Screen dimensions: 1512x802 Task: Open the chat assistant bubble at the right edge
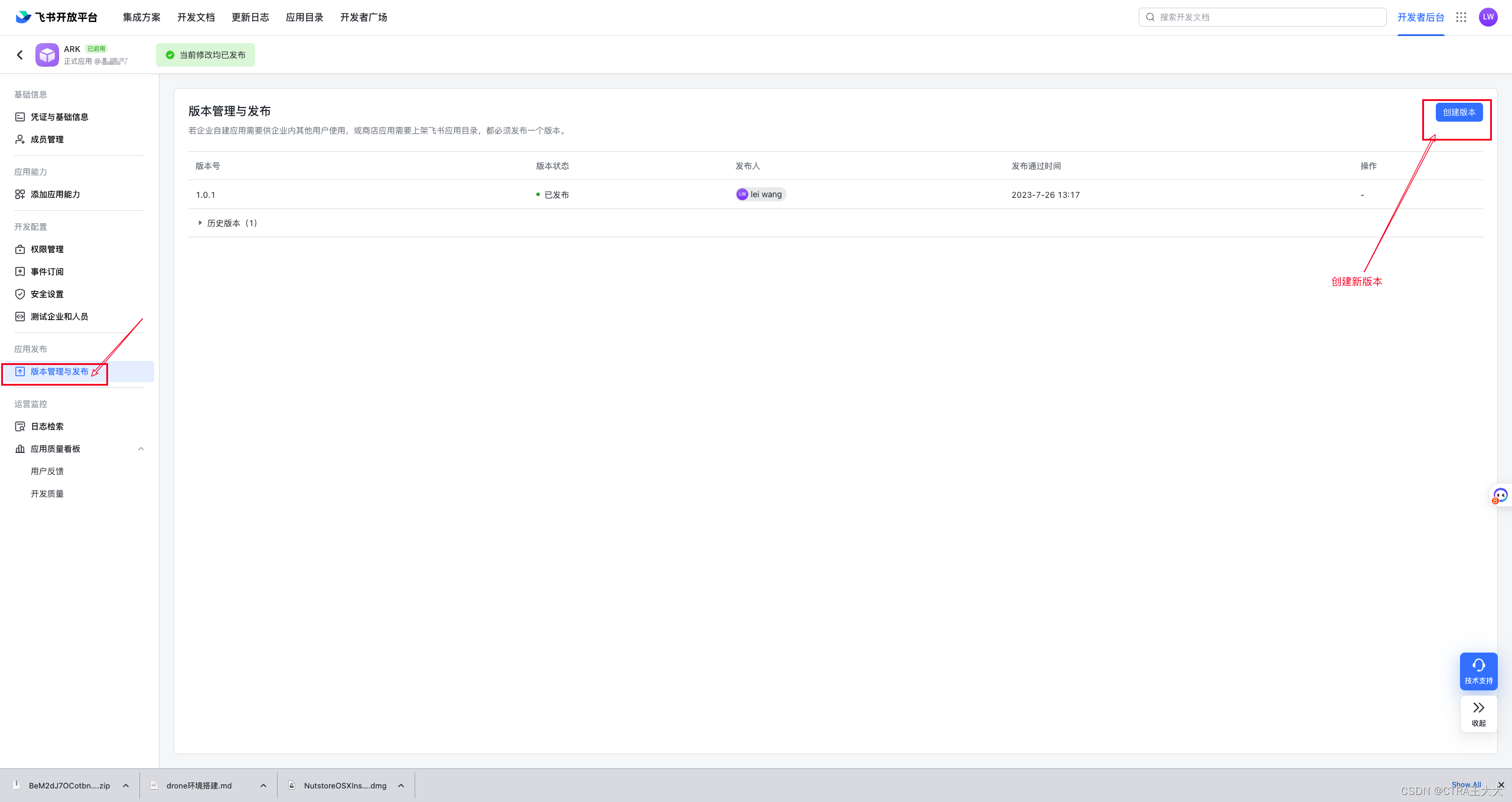pos(1500,495)
